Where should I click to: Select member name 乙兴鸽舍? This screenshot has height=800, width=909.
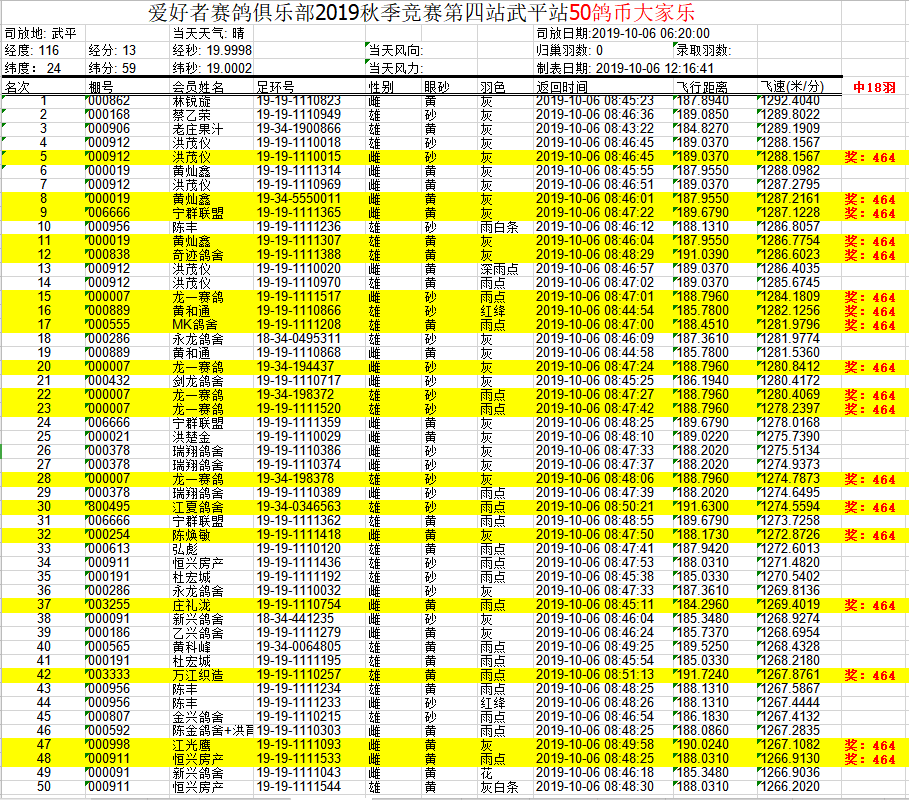[x=198, y=632]
